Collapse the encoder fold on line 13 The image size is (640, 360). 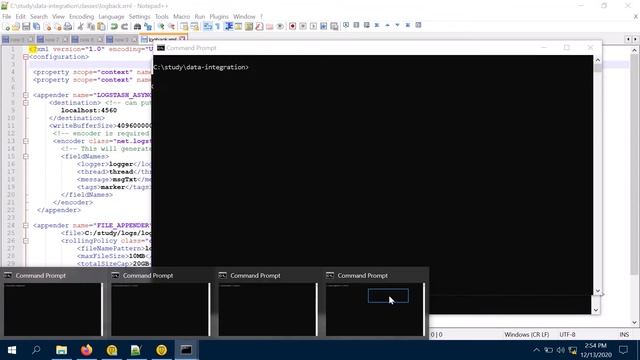(25, 141)
